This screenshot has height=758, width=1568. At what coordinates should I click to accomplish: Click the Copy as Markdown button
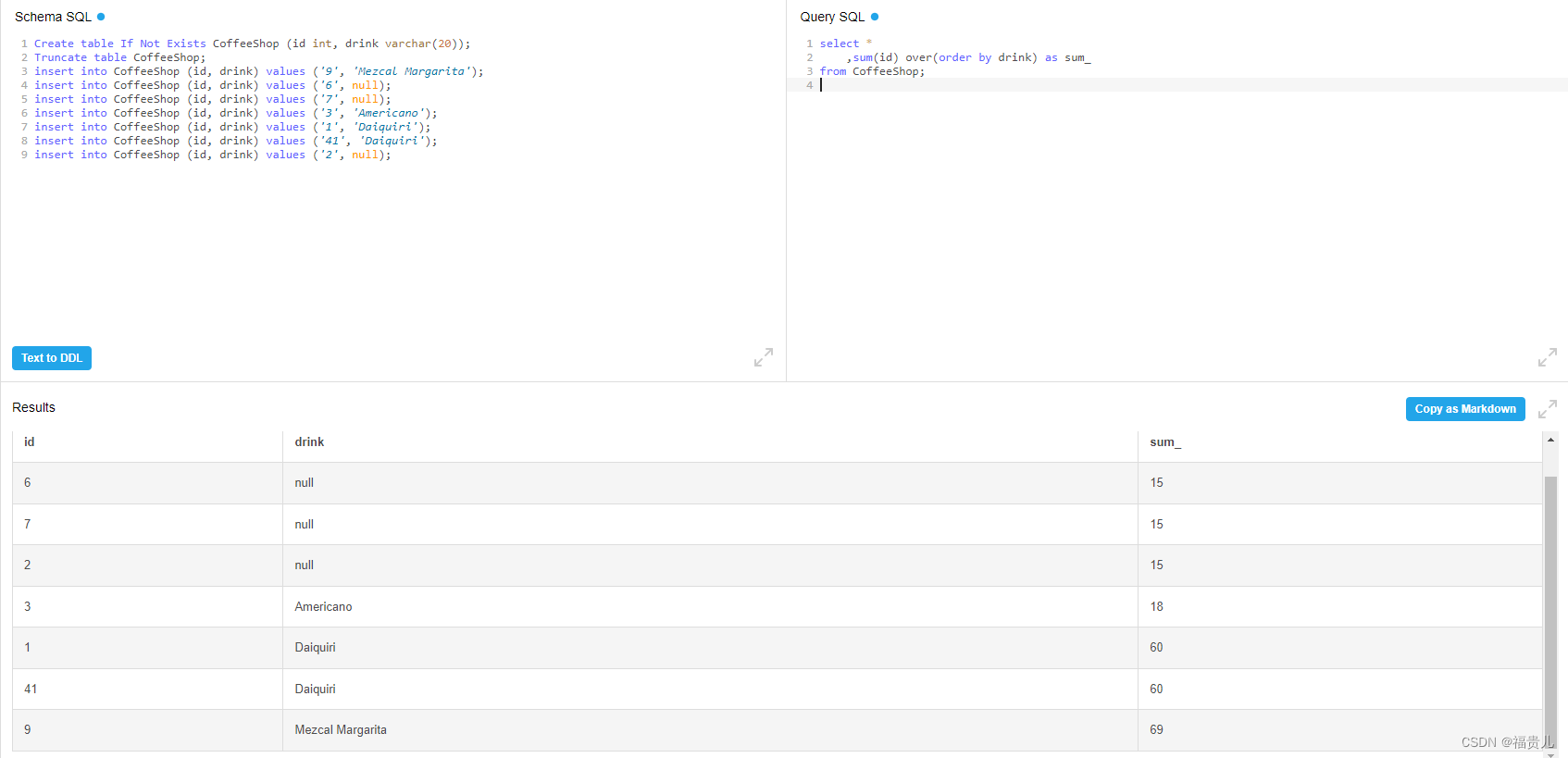[x=1465, y=409]
